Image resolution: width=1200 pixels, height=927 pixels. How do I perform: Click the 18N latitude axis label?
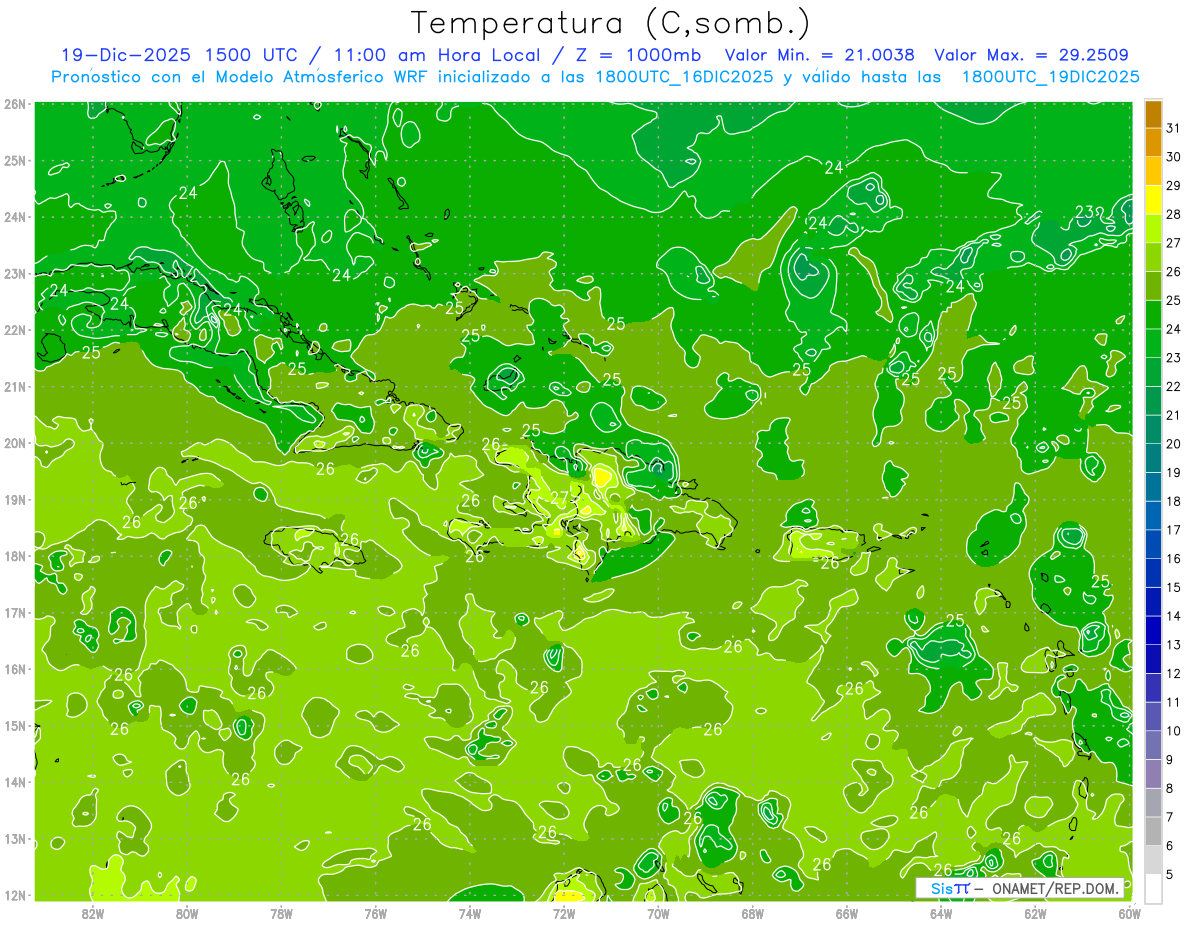pos(15,556)
